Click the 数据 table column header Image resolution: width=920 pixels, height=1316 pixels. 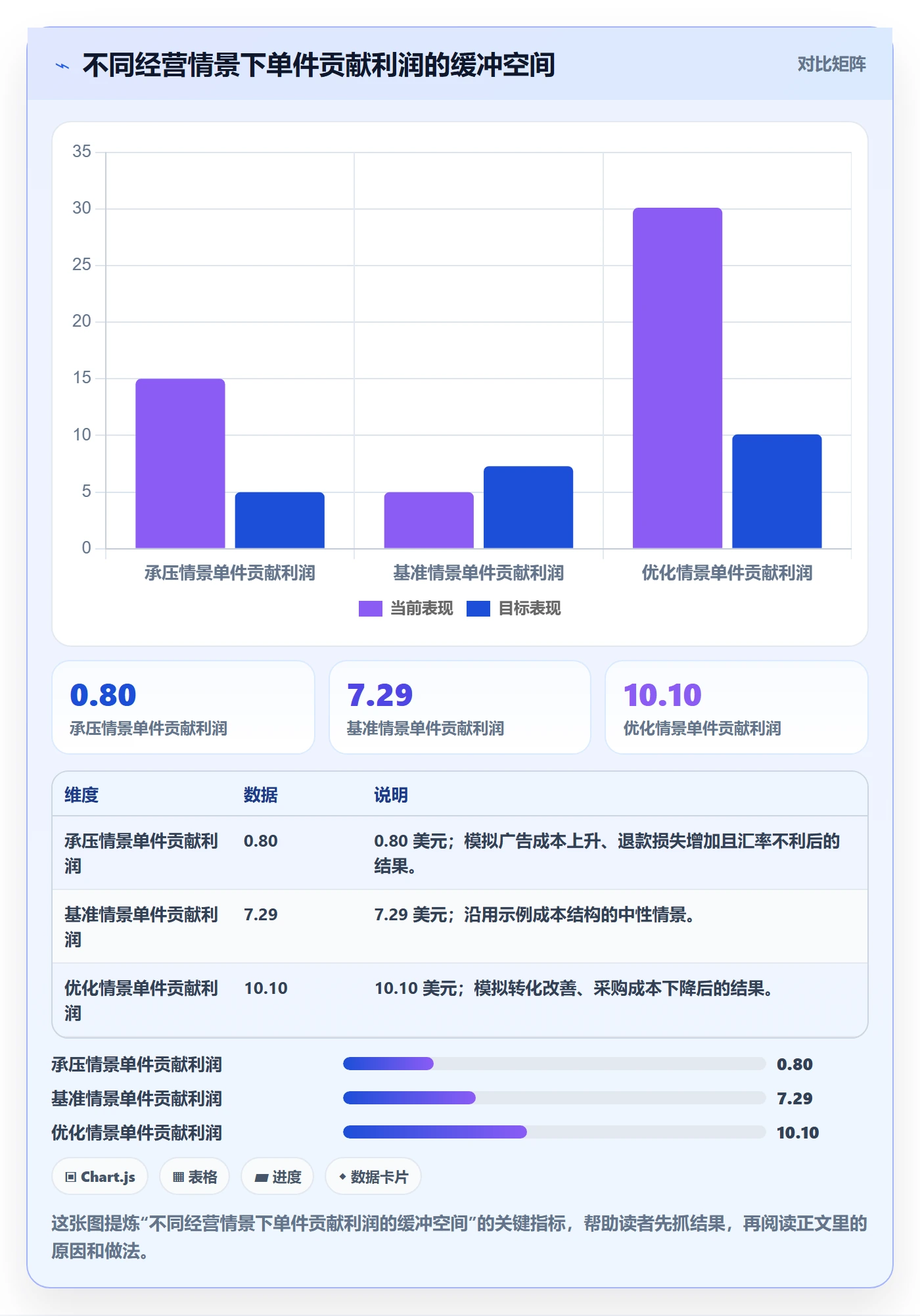[261, 795]
